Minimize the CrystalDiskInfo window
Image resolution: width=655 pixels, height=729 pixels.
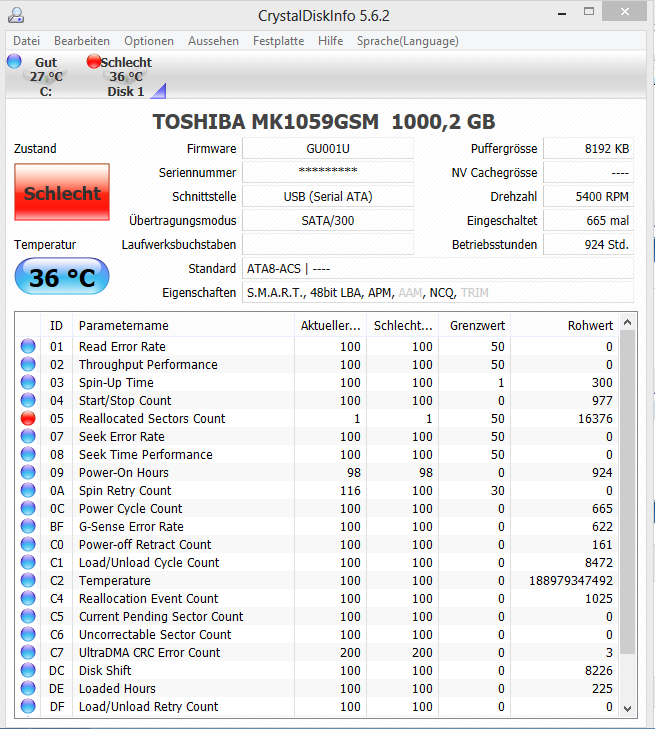(562, 14)
